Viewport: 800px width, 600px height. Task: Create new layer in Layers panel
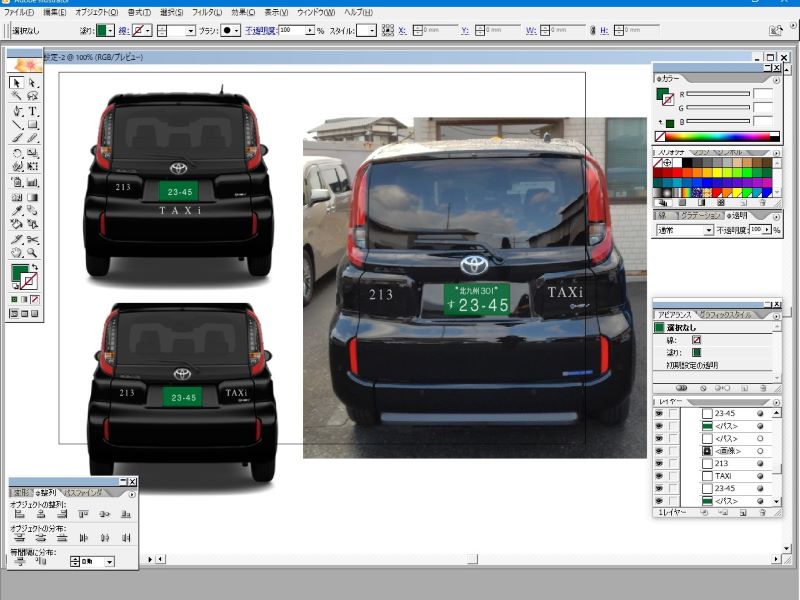click(x=743, y=513)
